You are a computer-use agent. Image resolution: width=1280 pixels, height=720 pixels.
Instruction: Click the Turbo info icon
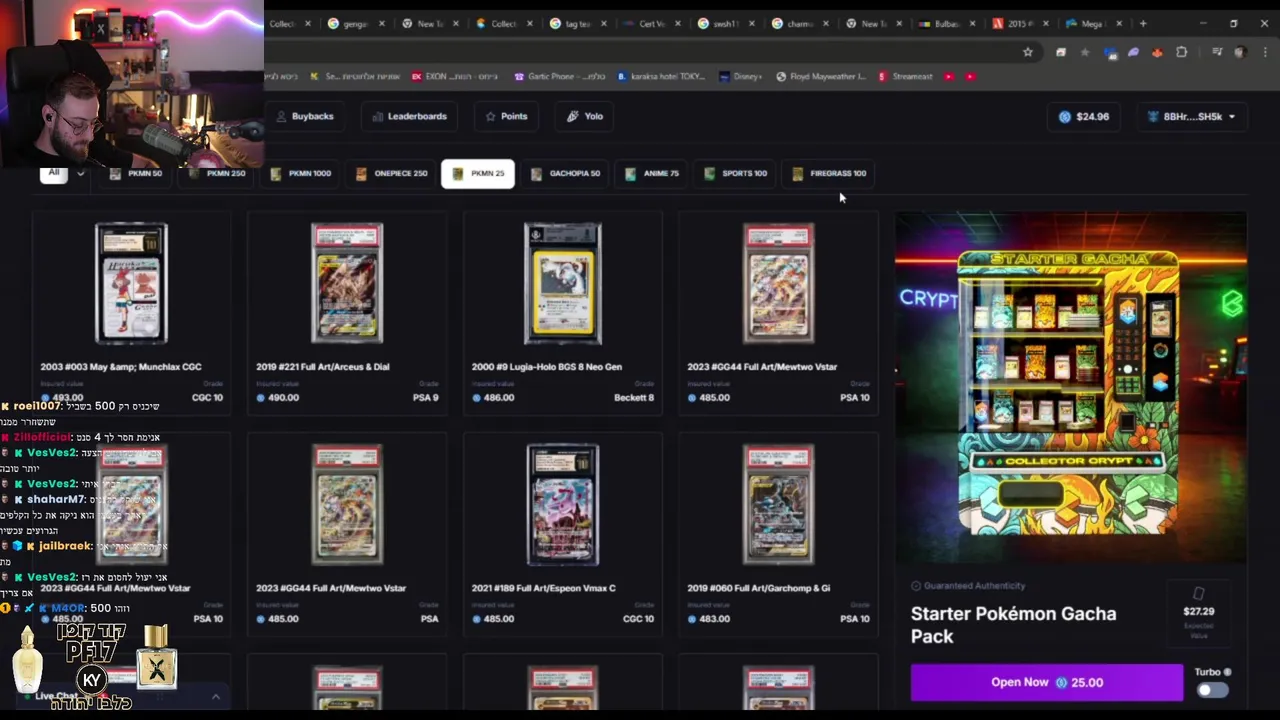click(1228, 672)
